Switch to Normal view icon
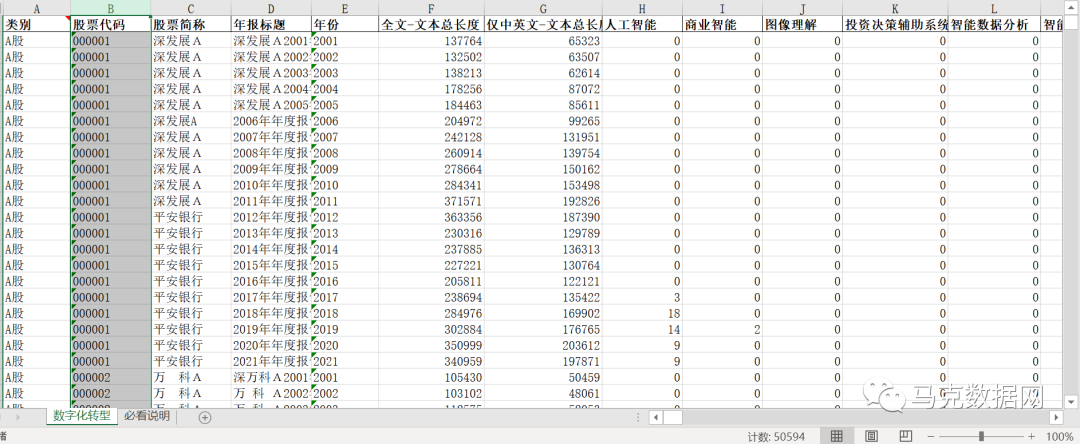This screenshot has height=444, width=1080. pos(836,436)
